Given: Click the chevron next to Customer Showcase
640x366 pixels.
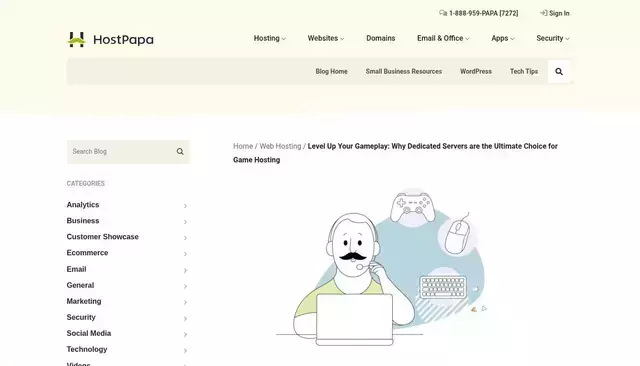Looking at the screenshot, I should tap(185, 237).
